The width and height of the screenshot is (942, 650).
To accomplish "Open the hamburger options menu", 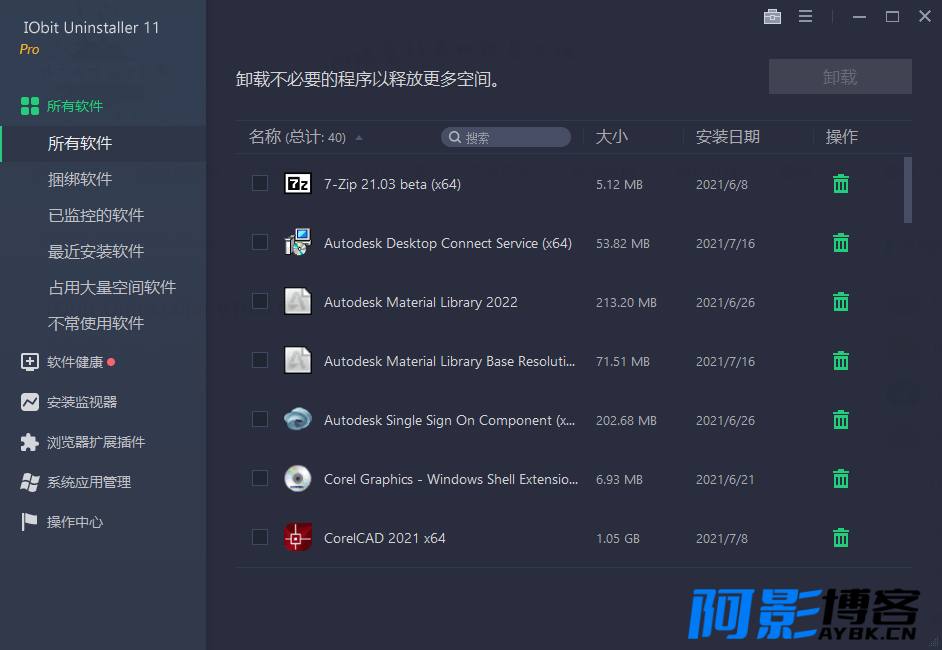I will [x=805, y=16].
